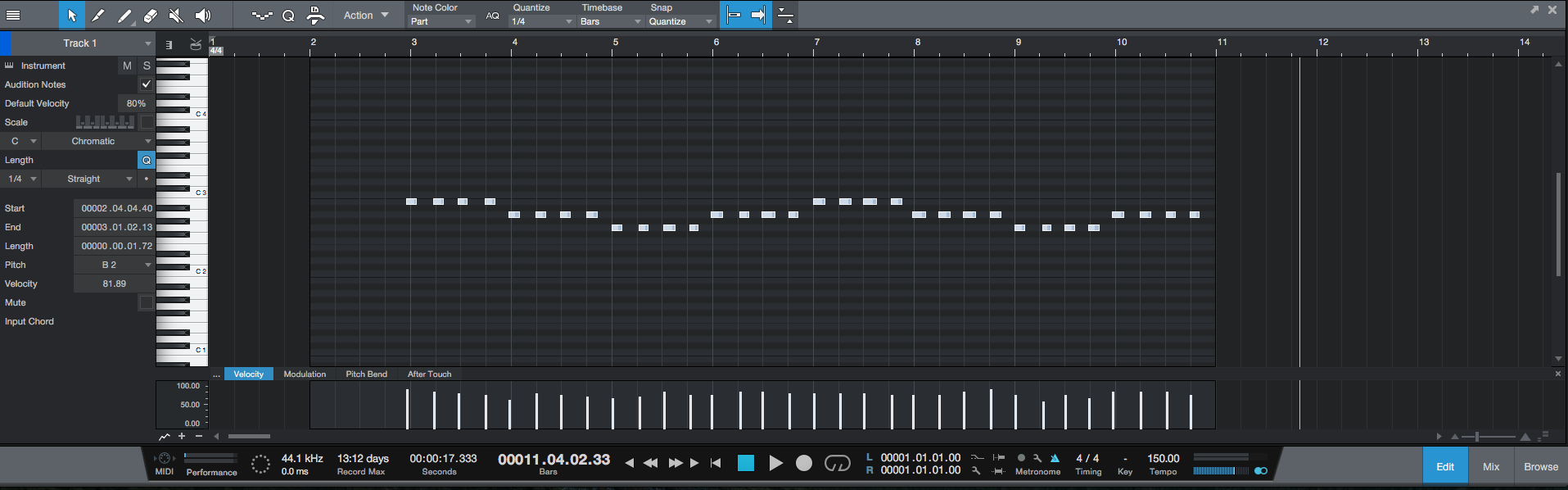Click Return to Zero transport button
The width and height of the screenshot is (1568, 490).
(x=716, y=463)
